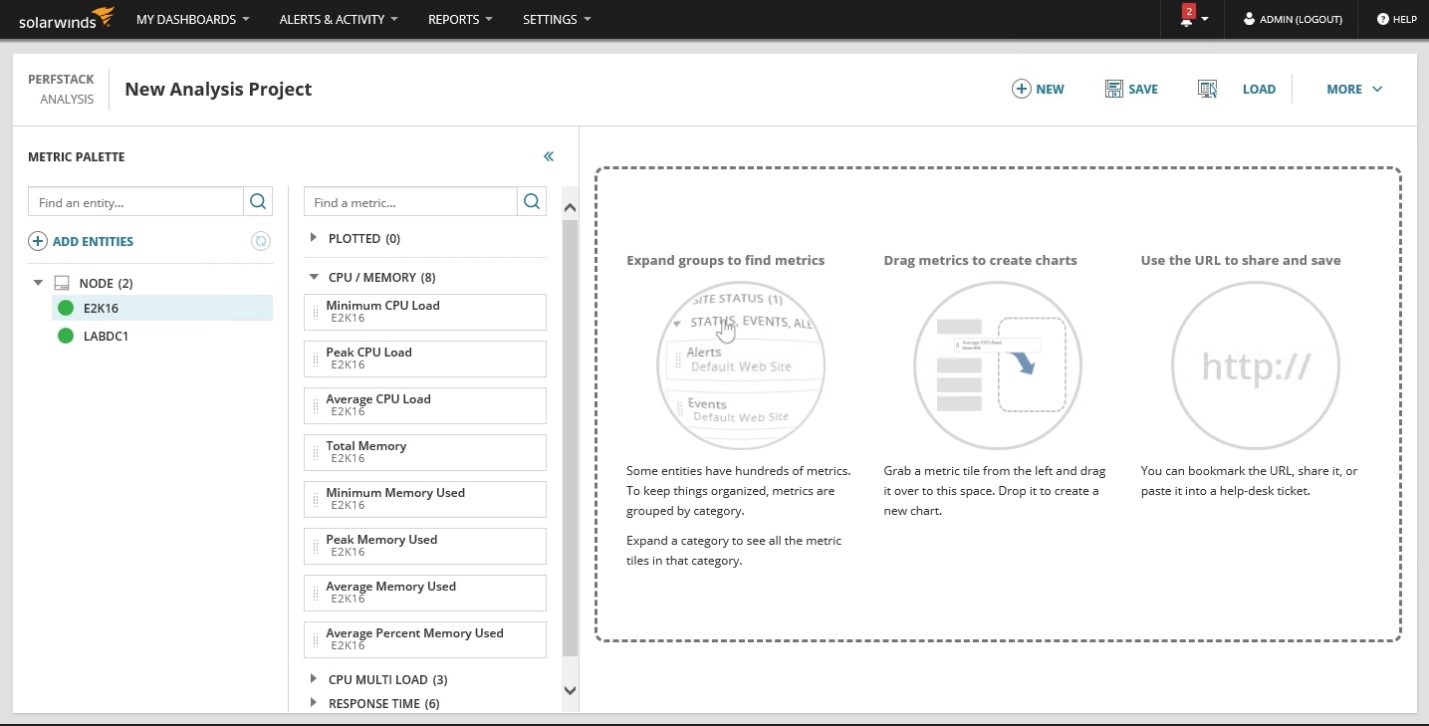Click the drag handle on Peak CPU Load
1429x726 pixels.
tap(316, 359)
